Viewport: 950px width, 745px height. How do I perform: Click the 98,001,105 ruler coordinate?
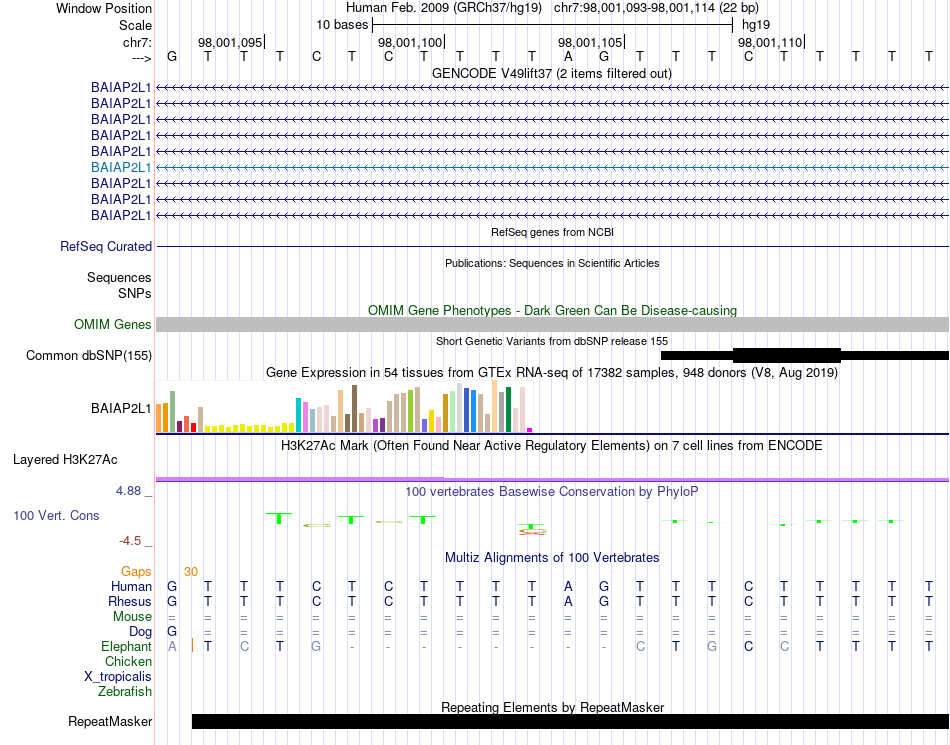[x=590, y=42]
